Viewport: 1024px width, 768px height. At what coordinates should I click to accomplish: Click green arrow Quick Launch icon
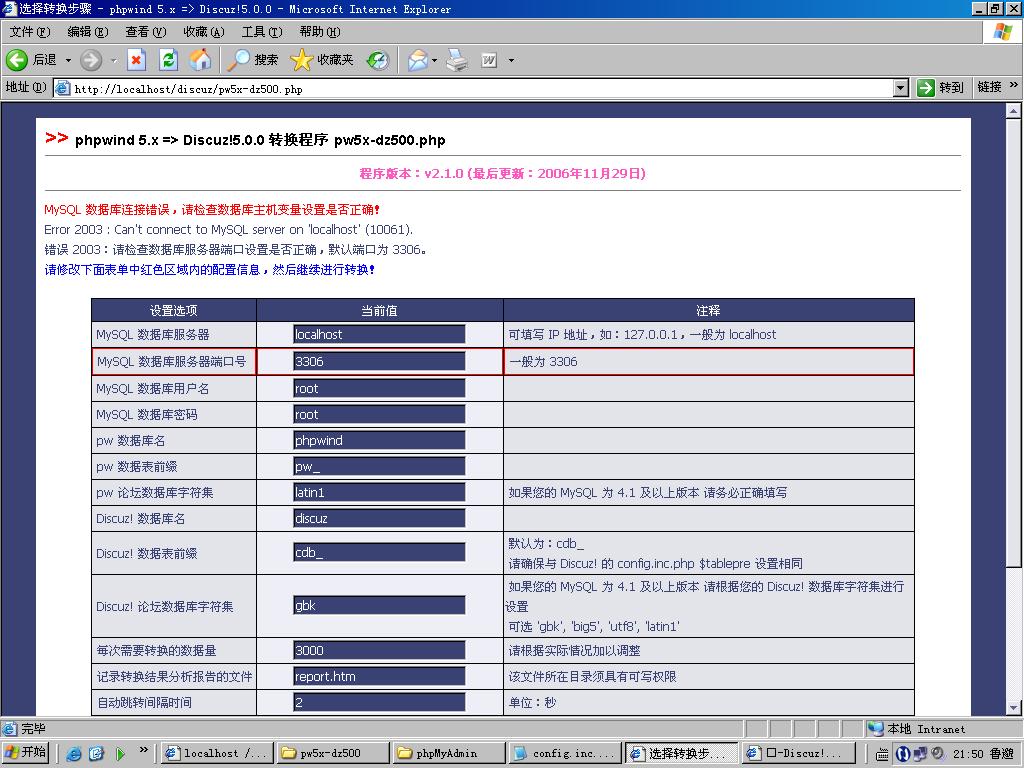[120, 754]
